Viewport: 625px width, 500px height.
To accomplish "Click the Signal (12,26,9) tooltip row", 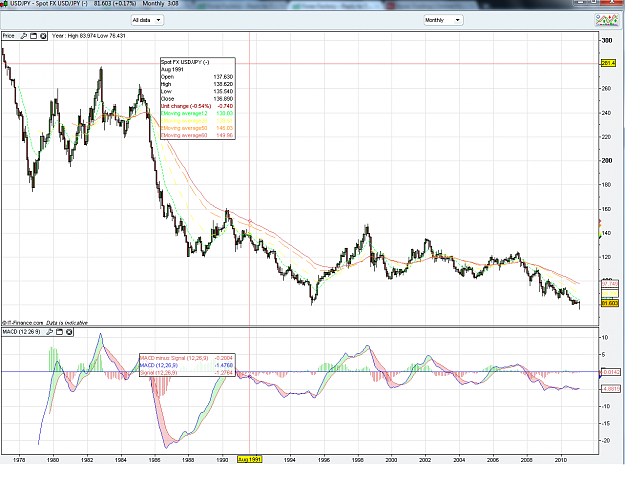I will coord(187,372).
